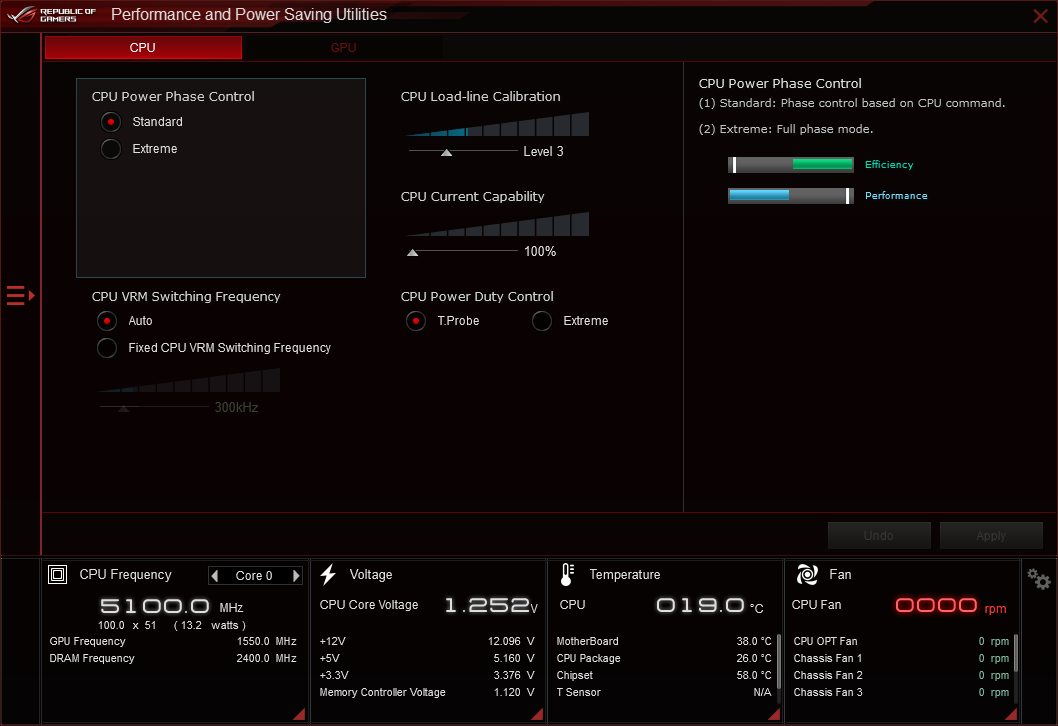The height and width of the screenshot is (726, 1058).
Task: Adjust VRM switching frequency 300kHz slider
Action: pyautogui.click(x=123, y=408)
